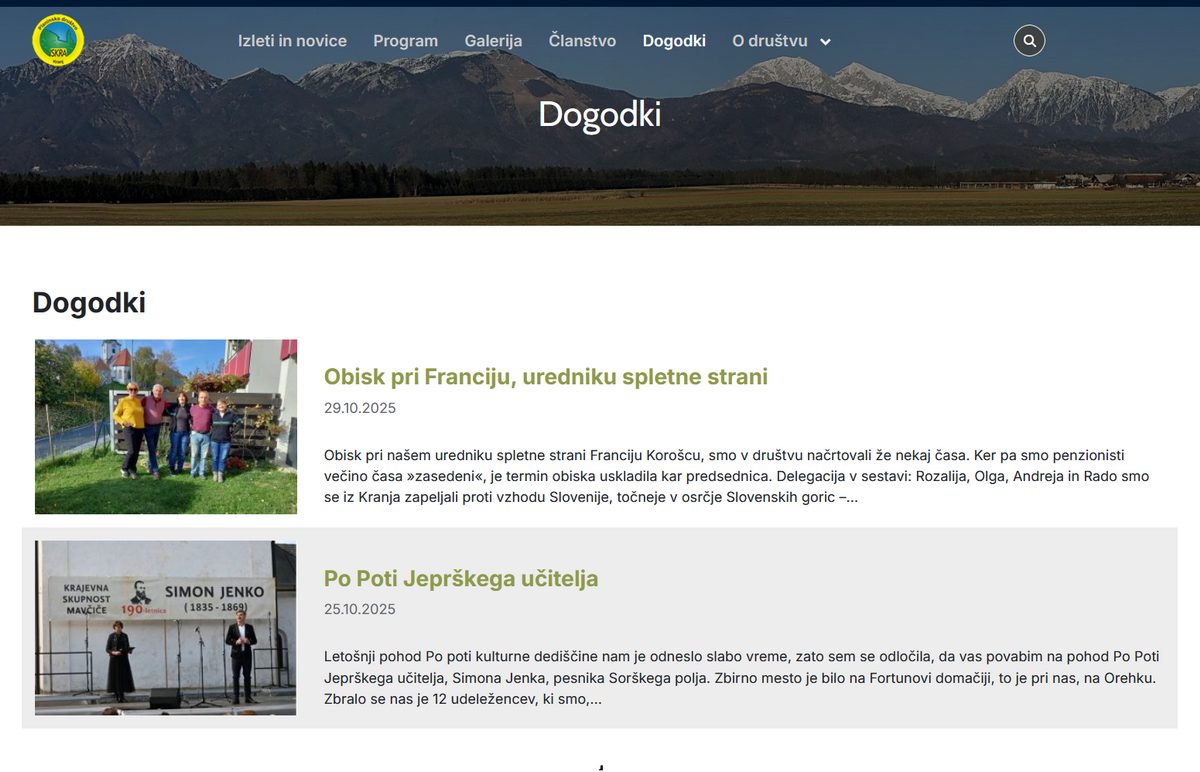Click the O društvu menu label
1200x772 pixels.
pyautogui.click(x=769, y=41)
